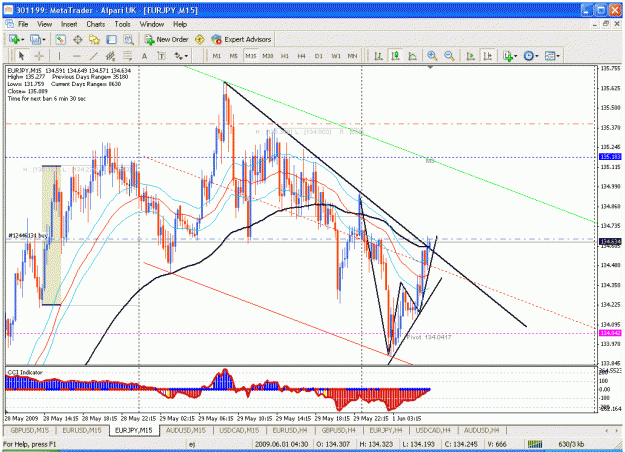Open the View menu
Image resolution: width=625 pixels, height=452 pixels.
[x=44, y=24]
